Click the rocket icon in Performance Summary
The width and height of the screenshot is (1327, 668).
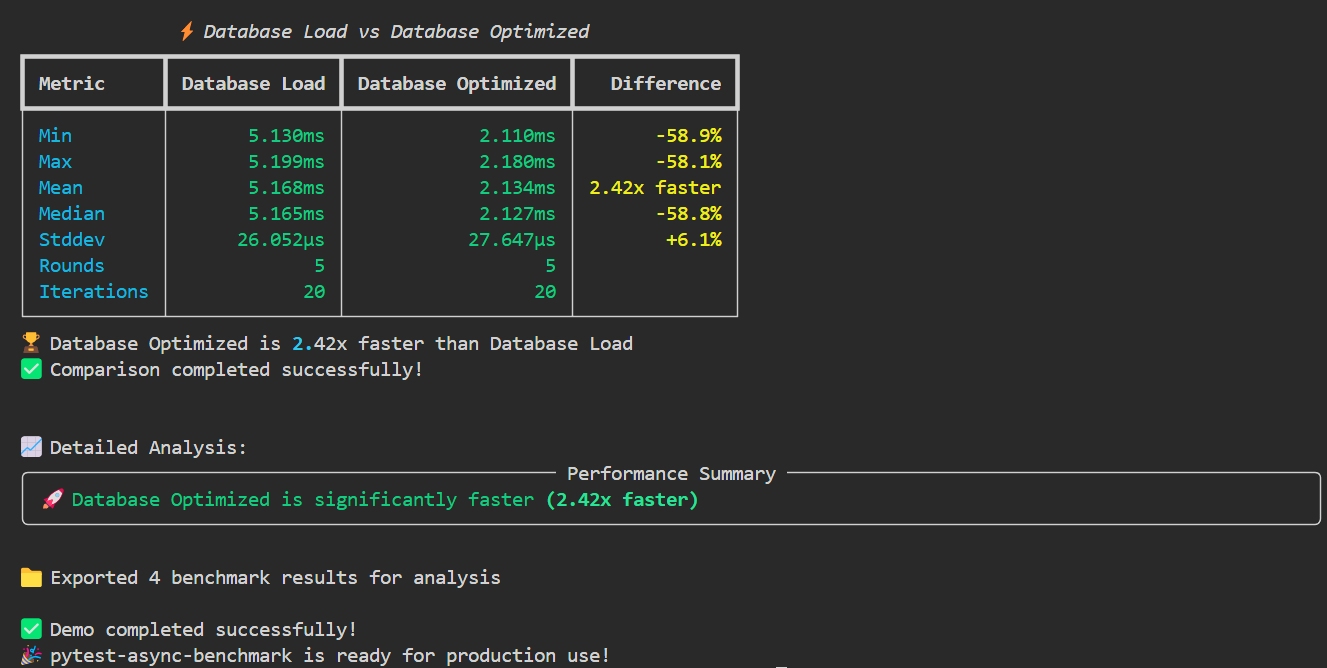(53, 500)
